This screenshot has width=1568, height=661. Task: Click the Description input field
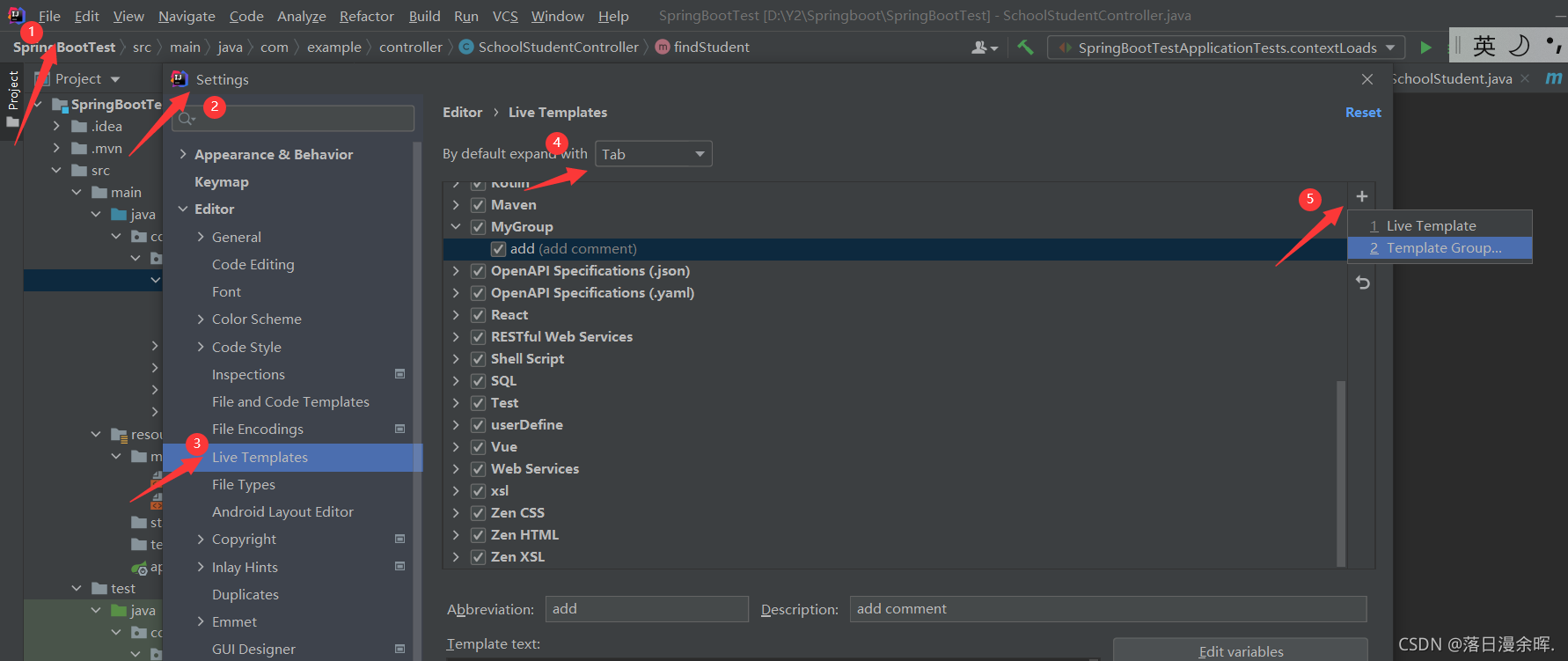[x=1108, y=609]
